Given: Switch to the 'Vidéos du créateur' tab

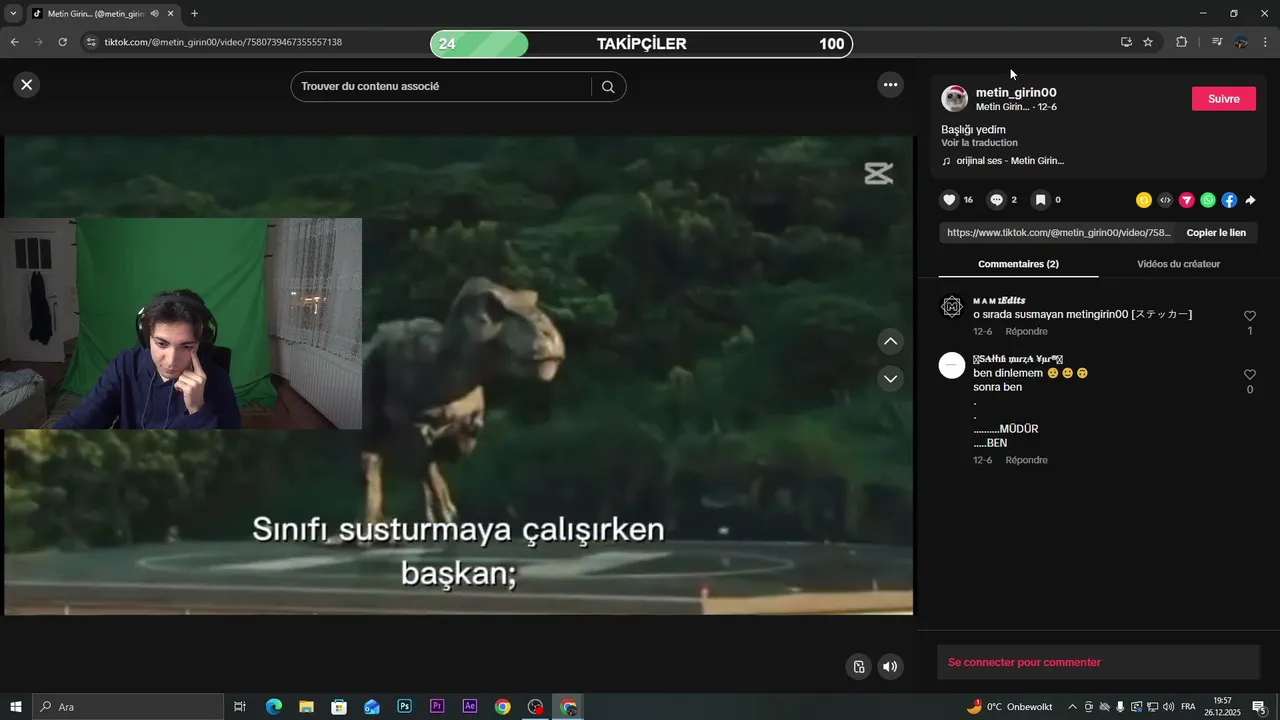Looking at the screenshot, I should pos(1178,264).
